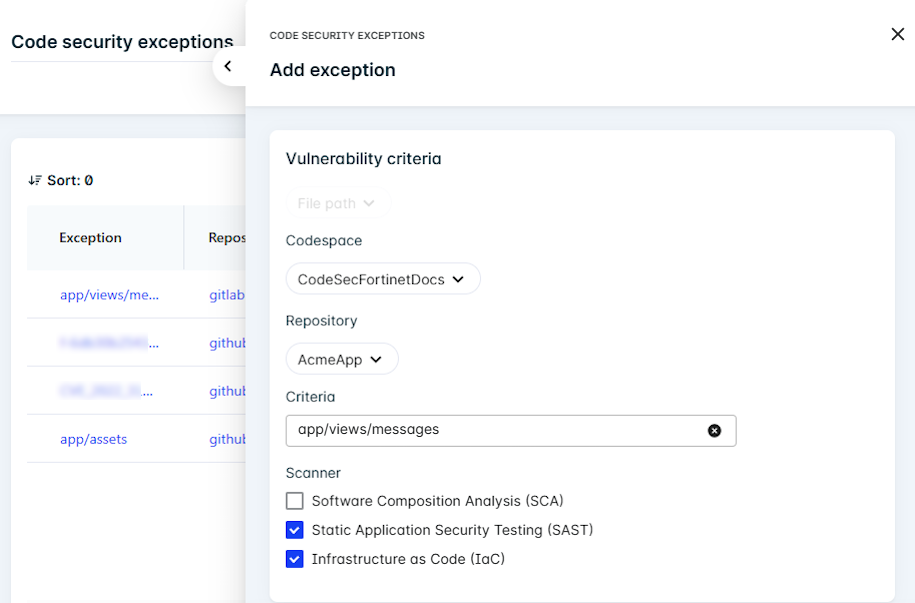Image resolution: width=915 pixels, height=603 pixels.
Task: Click the Sort icon
Action: 35,180
